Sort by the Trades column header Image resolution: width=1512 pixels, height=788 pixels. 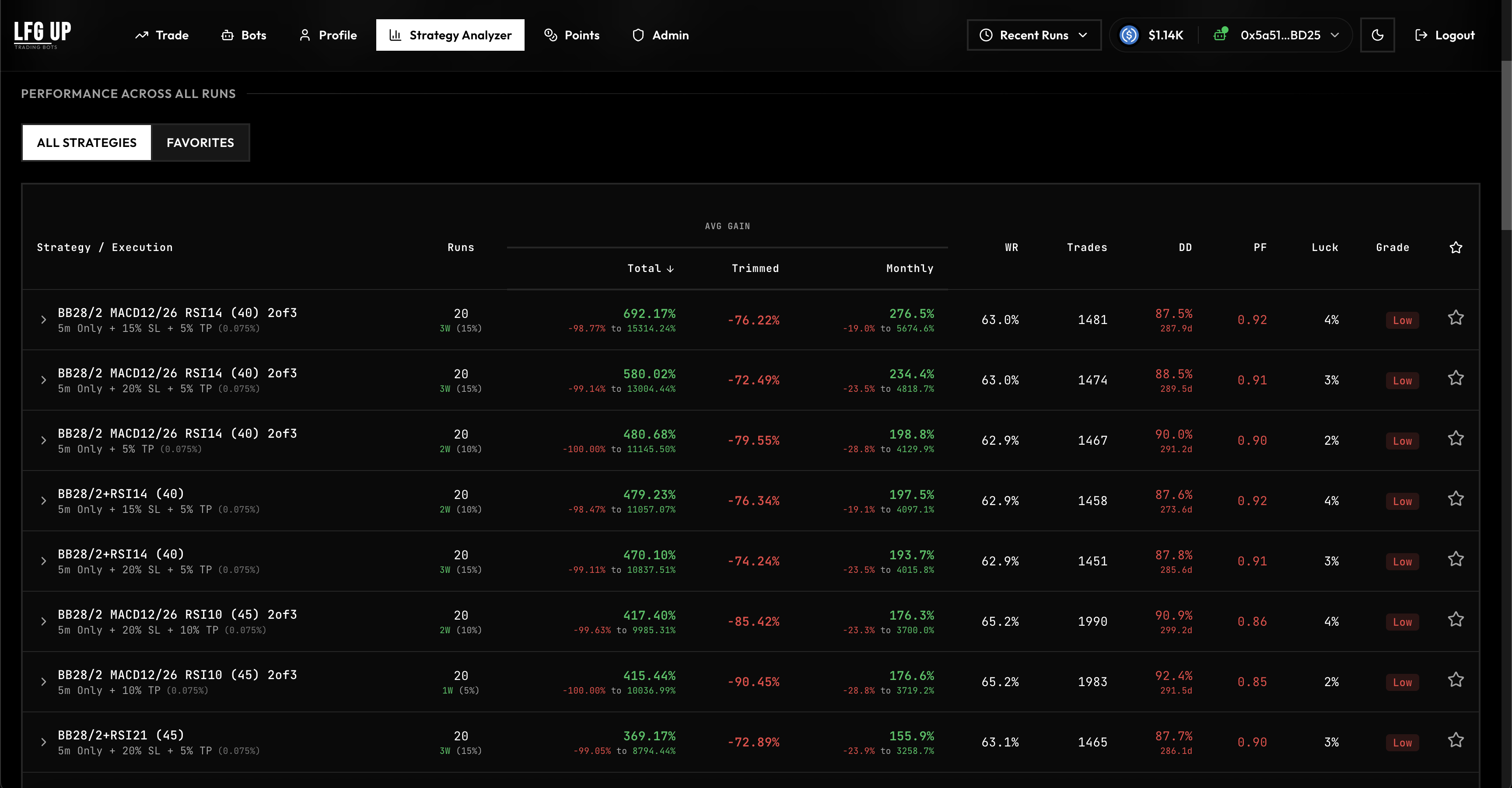tap(1086, 248)
